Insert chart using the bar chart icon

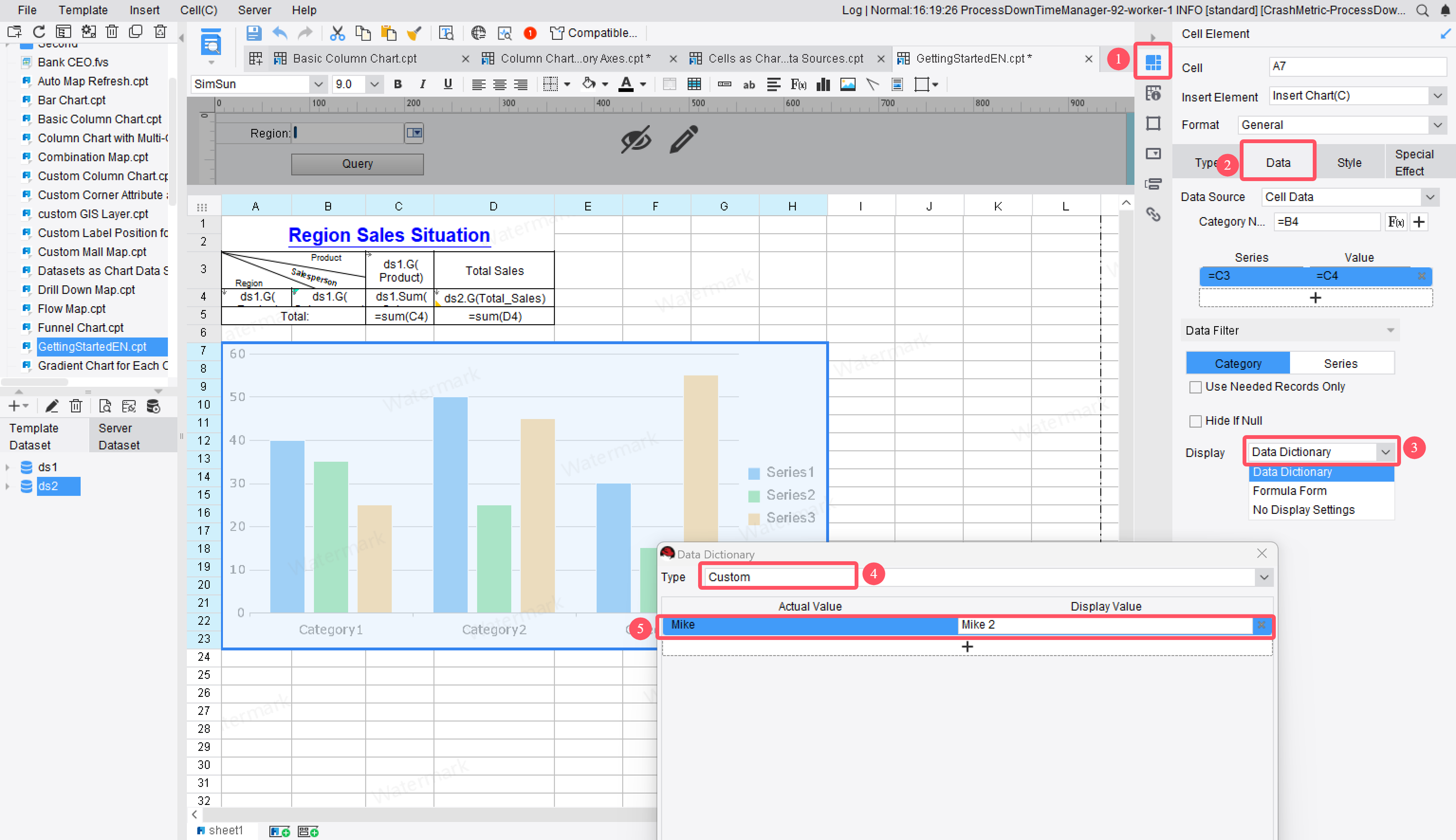(x=823, y=85)
